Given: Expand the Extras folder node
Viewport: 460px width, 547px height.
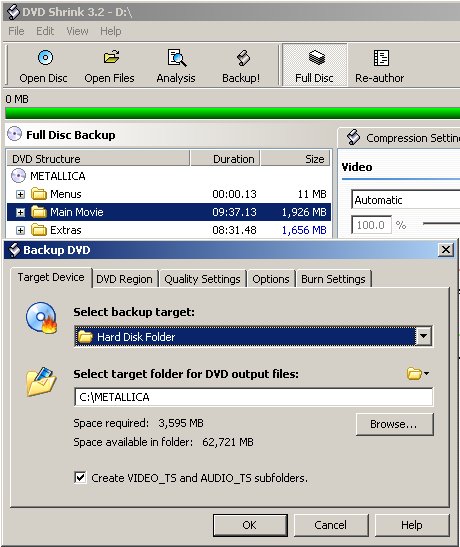Looking at the screenshot, I should pyautogui.click(x=20, y=230).
